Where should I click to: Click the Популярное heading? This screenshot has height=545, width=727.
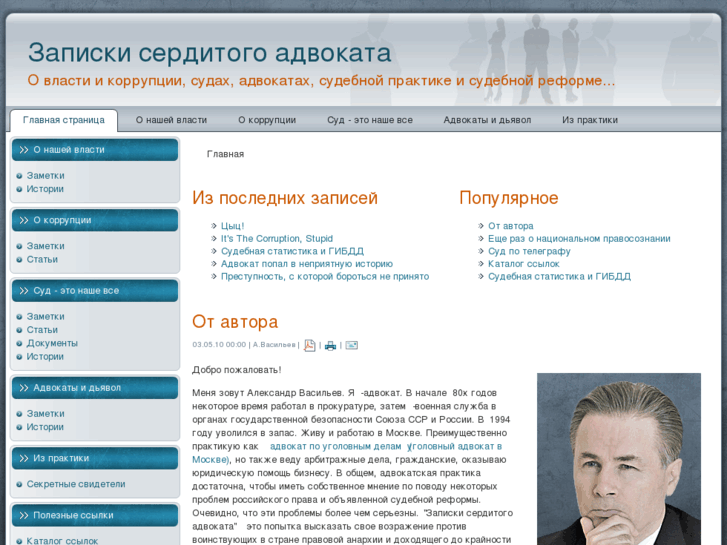pyautogui.click(x=509, y=198)
